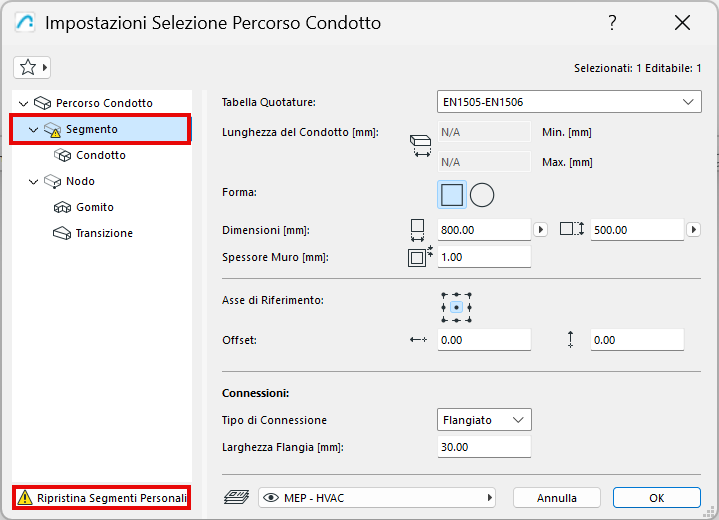Select rectangular duct shape
This screenshot has width=719, height=520.
452,195
